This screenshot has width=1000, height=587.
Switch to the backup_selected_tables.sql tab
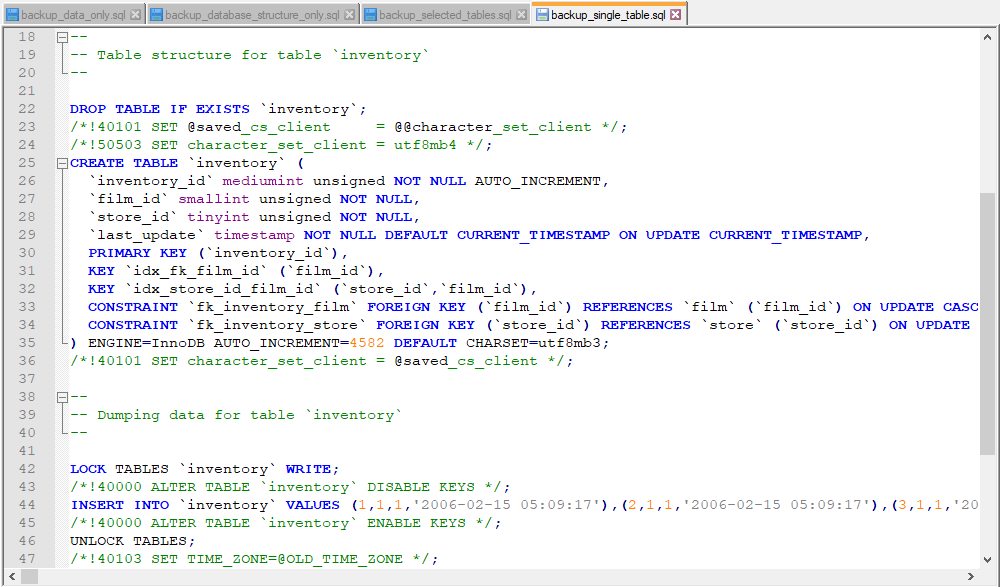(445, 15)
